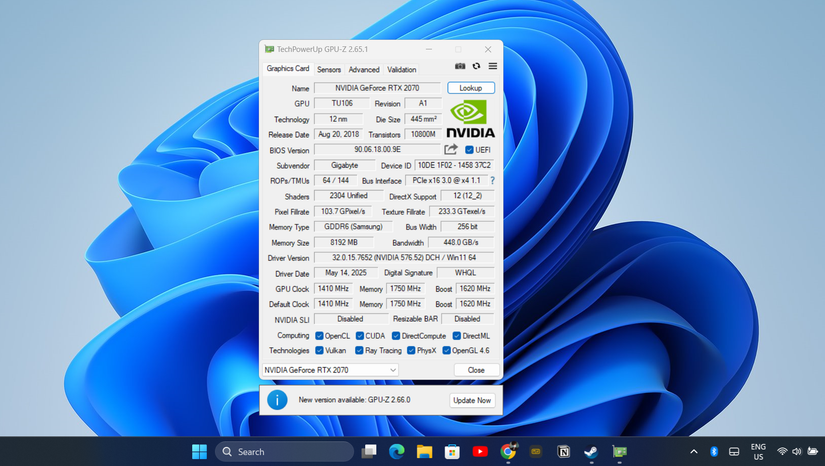Toggle the UEFI checkbox
Image resolution: width=825 pixels, height=466 pixels.
click(469, 150)
